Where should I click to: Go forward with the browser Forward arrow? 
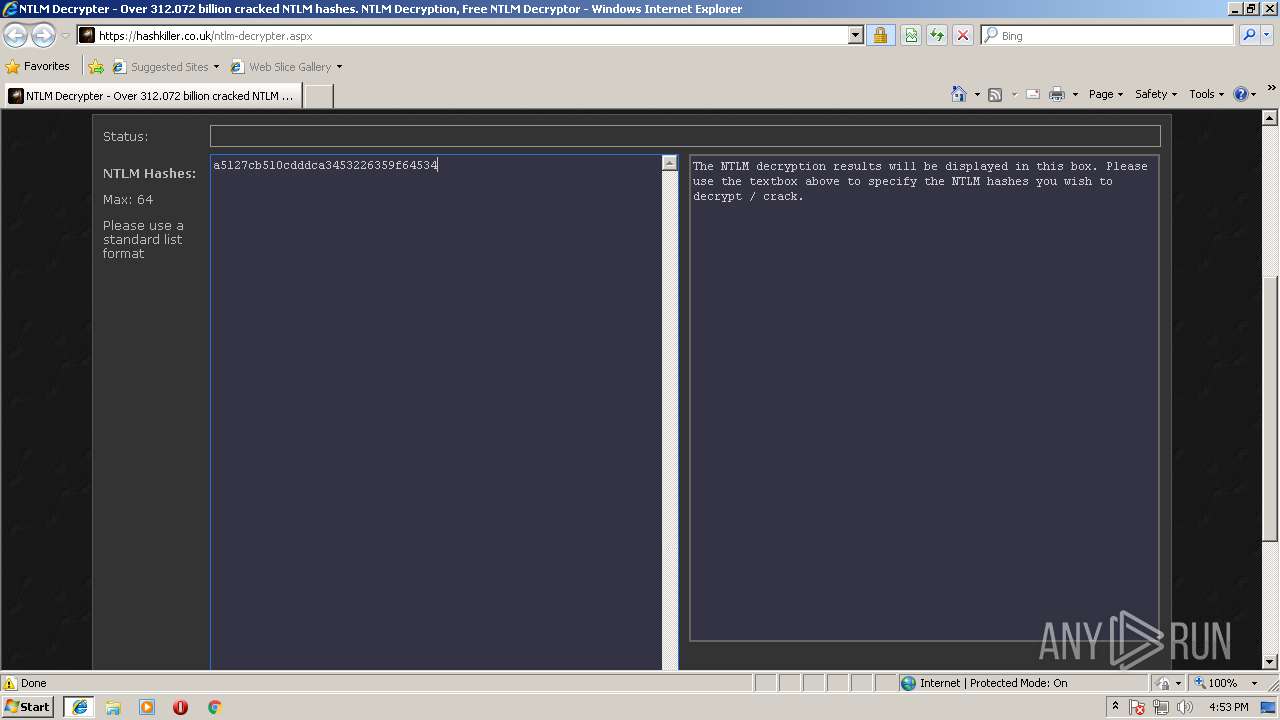point(43,35)
